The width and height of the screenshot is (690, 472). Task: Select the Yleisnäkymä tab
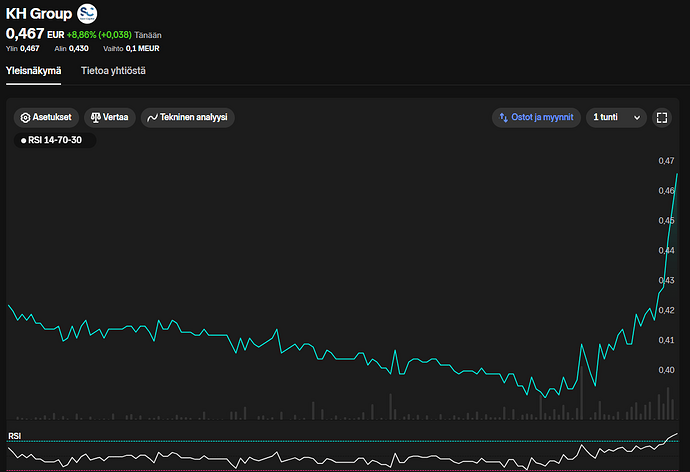(33, 71)
